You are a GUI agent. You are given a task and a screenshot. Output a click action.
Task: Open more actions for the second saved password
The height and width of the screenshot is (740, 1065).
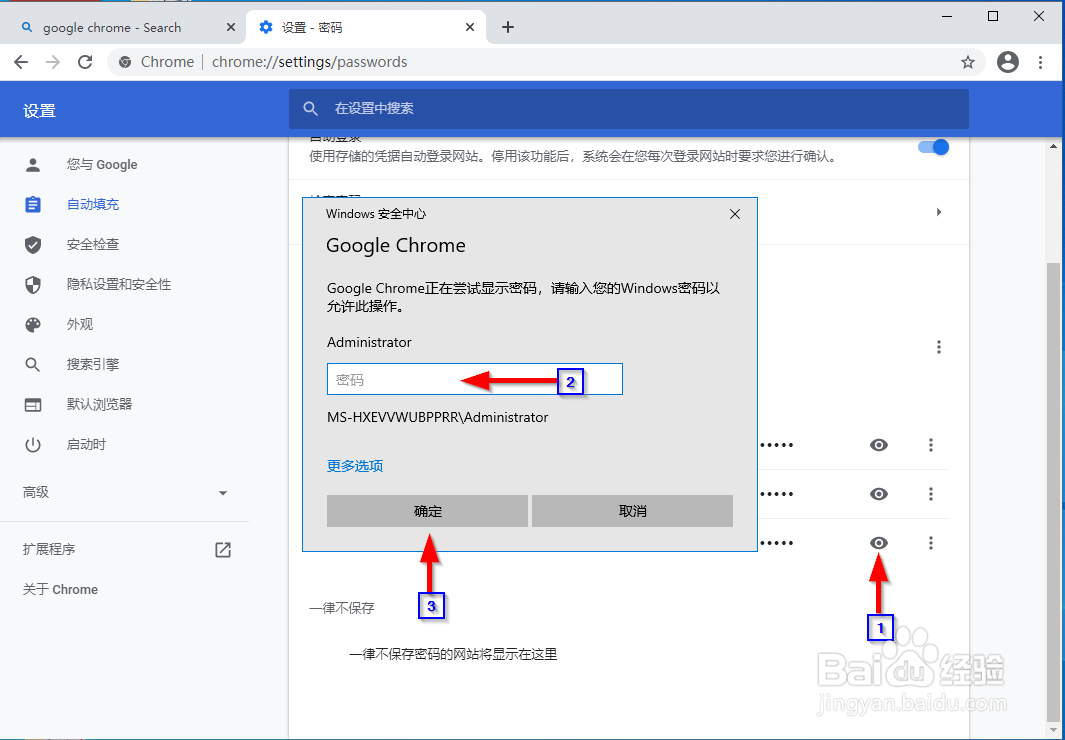click(931, 494)
